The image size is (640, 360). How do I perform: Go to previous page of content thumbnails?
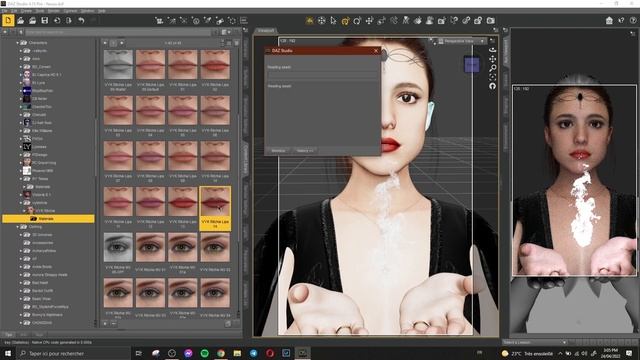click(105, 42)
